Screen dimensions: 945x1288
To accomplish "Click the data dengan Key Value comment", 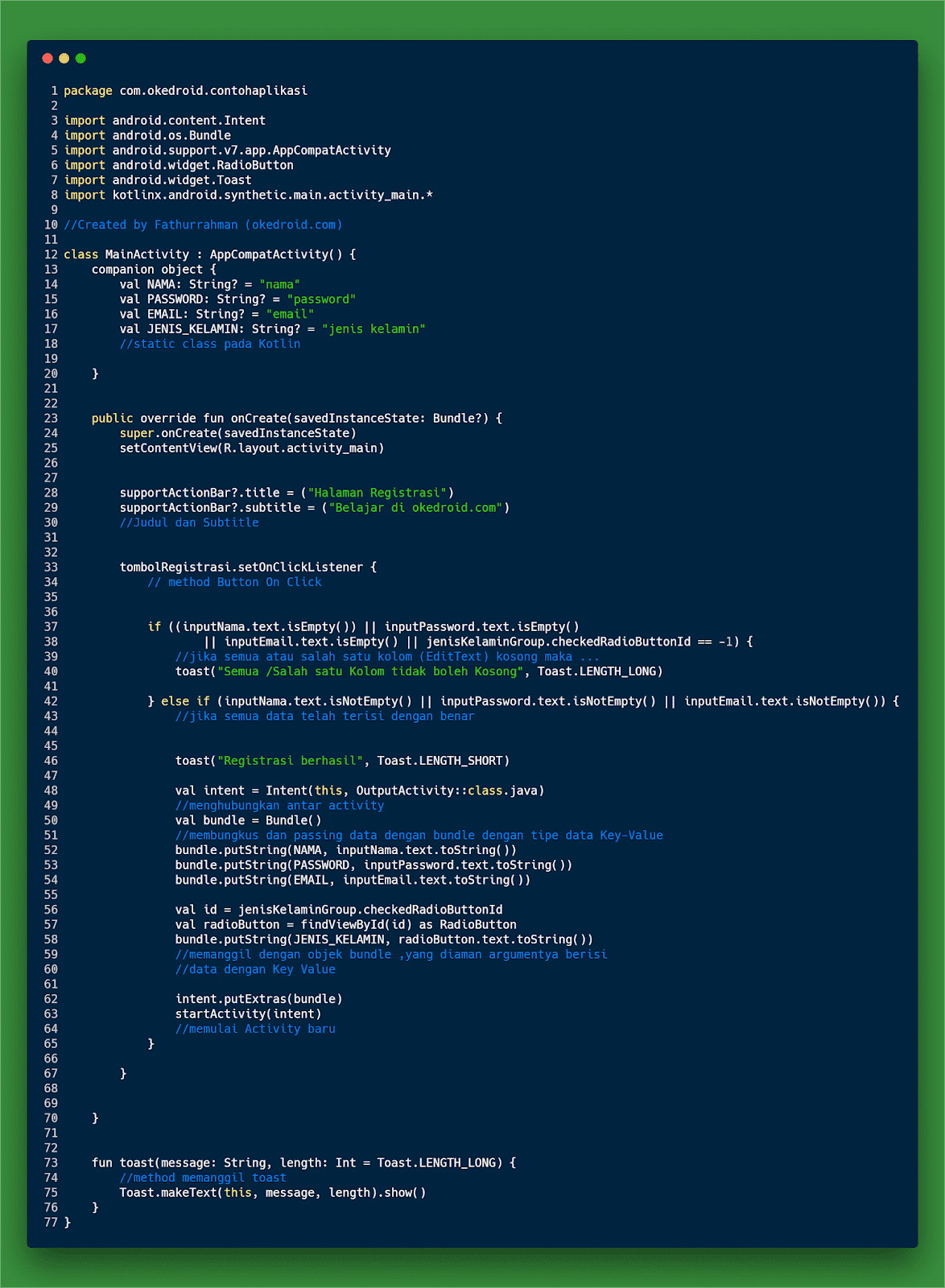I will [255, 969].
